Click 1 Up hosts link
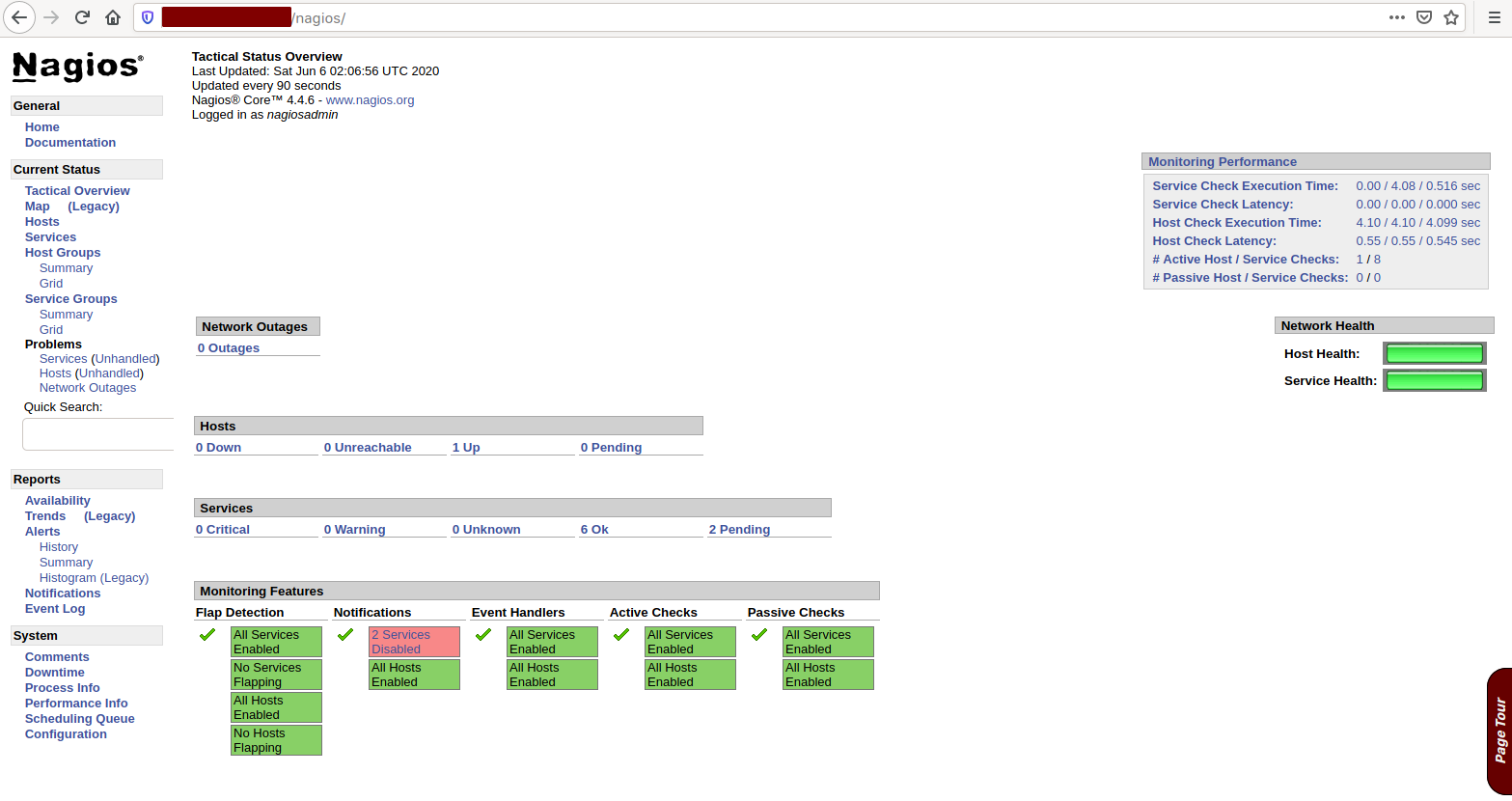1512x801 pixels. click(466, 448)
